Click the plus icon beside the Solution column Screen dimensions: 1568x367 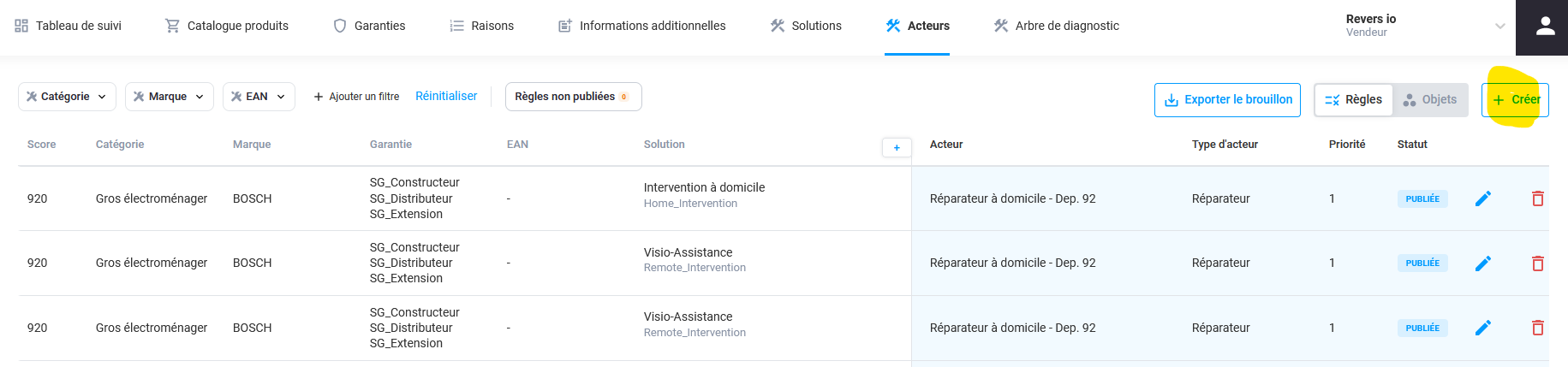(x=896, y=148)
